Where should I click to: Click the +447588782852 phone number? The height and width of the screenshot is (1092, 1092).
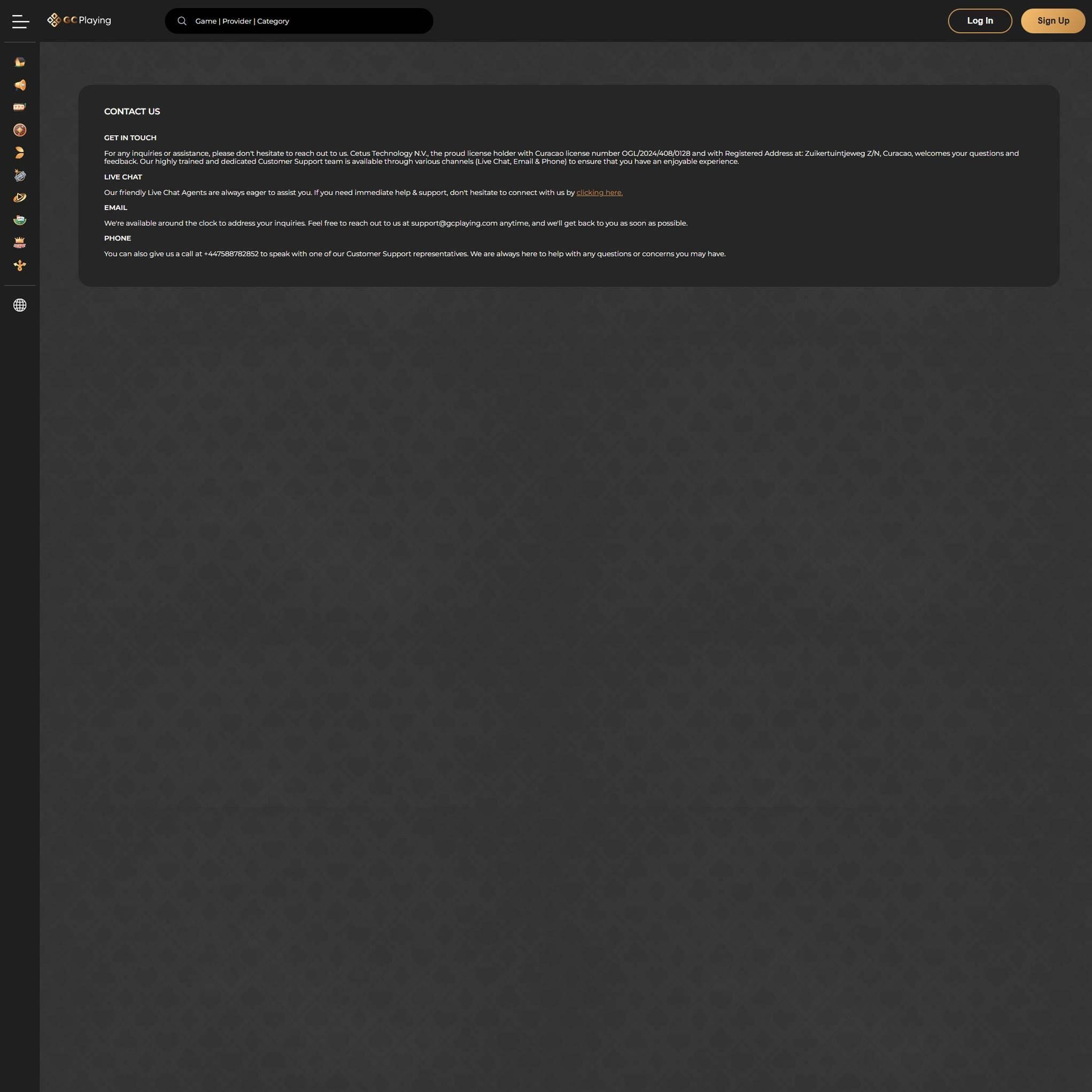(231, 254)
